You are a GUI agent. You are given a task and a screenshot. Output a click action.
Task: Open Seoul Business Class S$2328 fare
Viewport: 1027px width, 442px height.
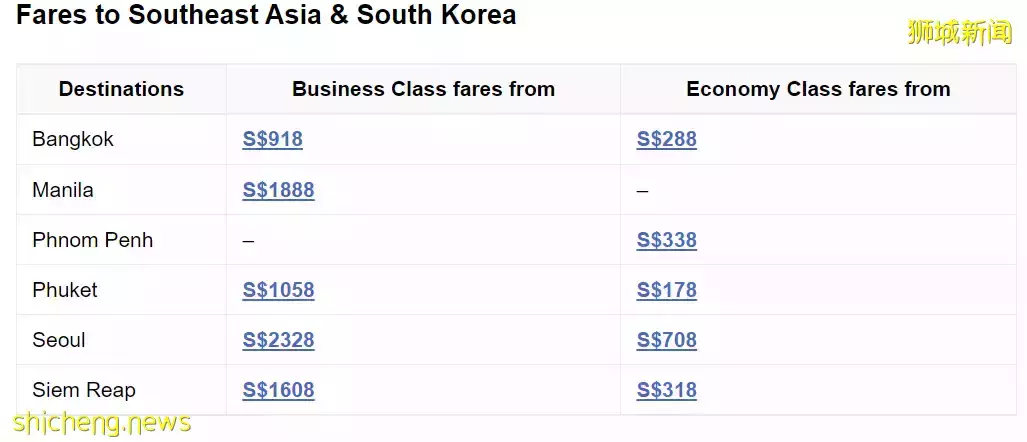pos(278,340)
